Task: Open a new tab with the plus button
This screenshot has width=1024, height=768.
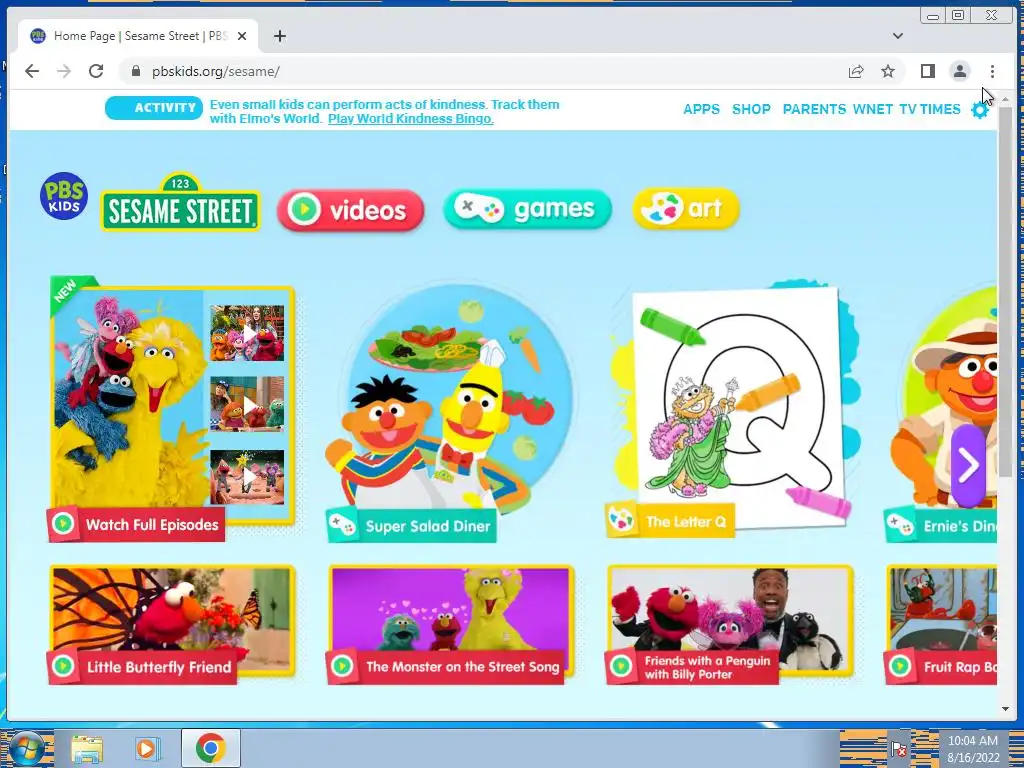Action: click(x=280, y=36)
